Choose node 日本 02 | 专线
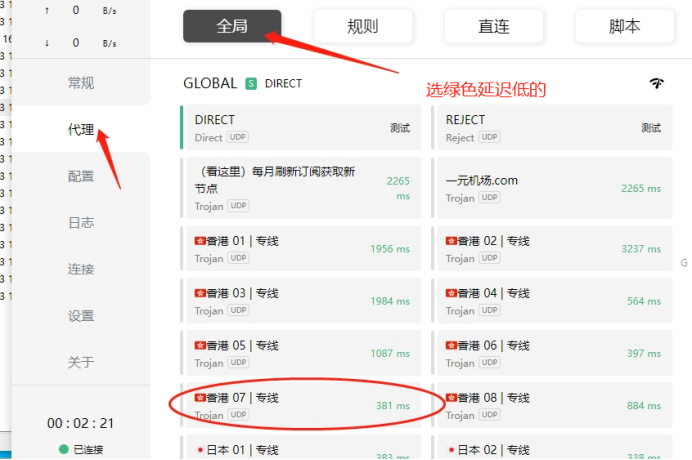Screen dimensions: 692x460 tap(552, 447)
